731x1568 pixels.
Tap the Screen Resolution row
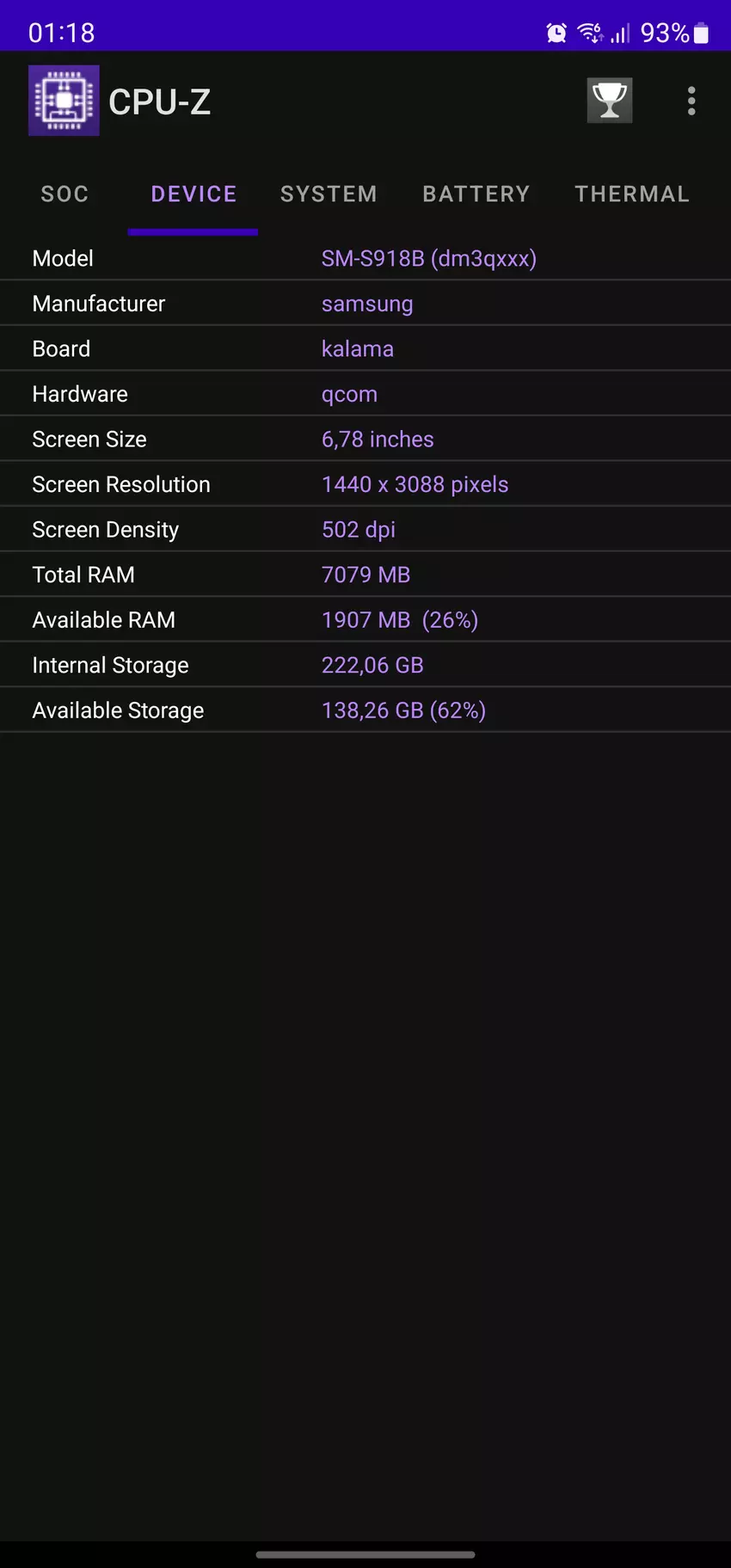pyautogui.click(x=365, y=485)
